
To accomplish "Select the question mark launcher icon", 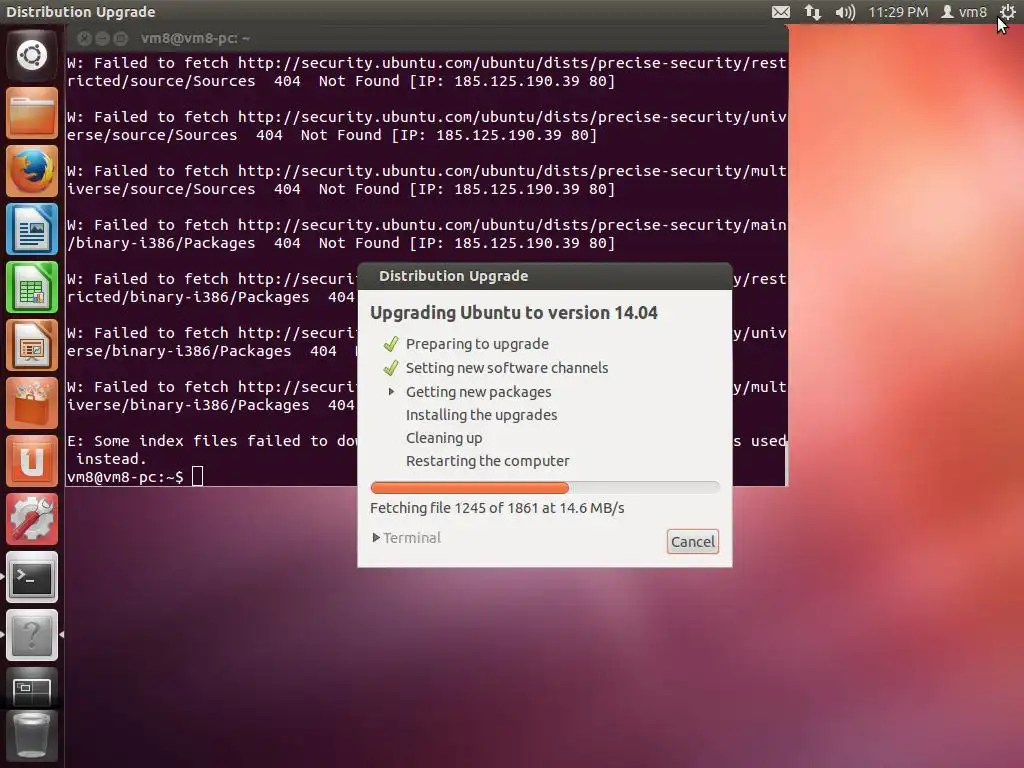I will pos(31,635).
